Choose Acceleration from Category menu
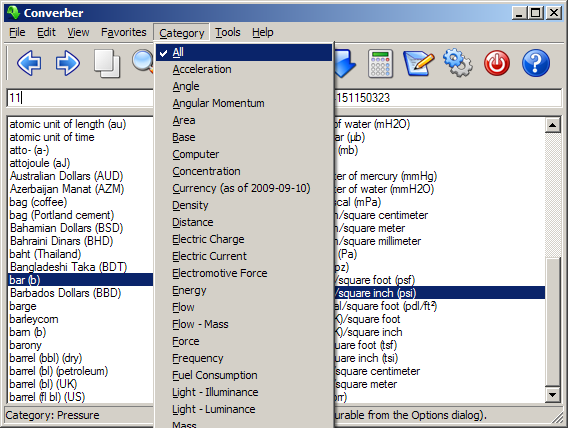Screen dimensions: 568x428 [x=244, y=69]
